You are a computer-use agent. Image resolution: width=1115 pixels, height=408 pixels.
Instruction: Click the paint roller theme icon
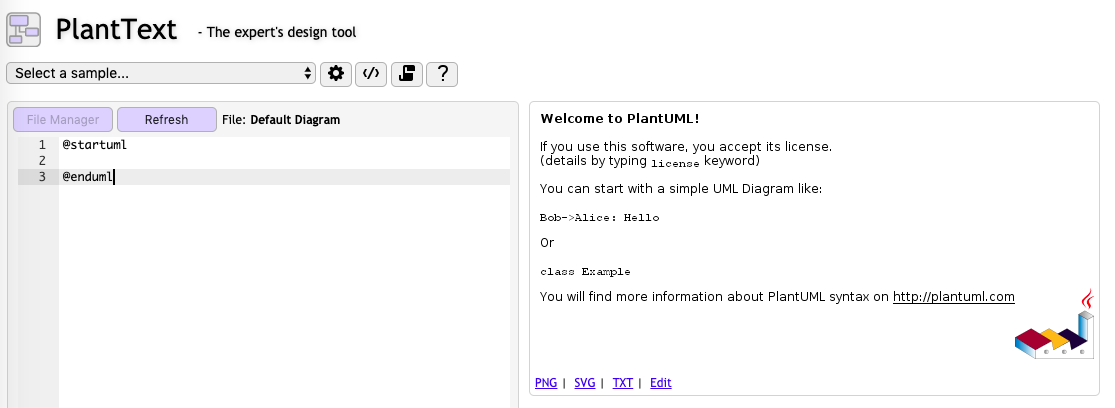click(x=406, y=73)
